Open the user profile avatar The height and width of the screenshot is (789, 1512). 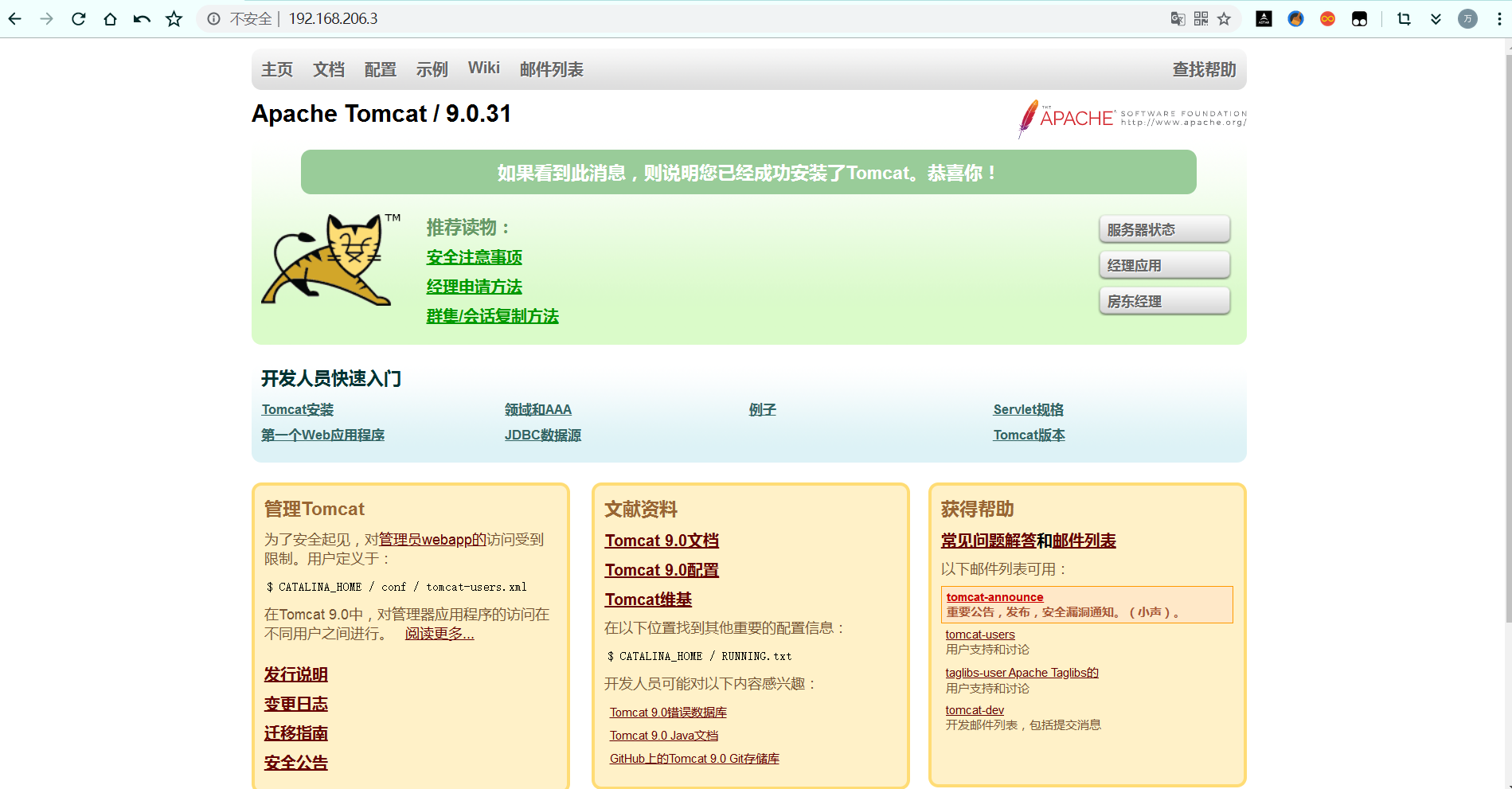[x=1467, y=19]
